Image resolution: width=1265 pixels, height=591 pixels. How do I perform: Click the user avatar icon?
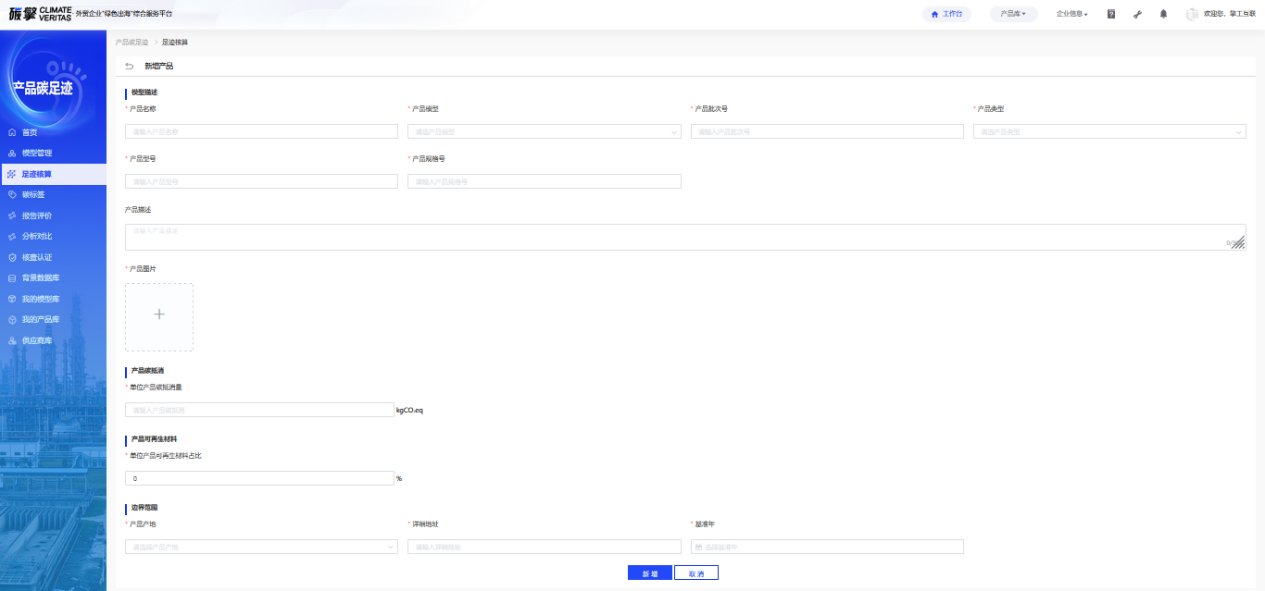click(1191, 14)
